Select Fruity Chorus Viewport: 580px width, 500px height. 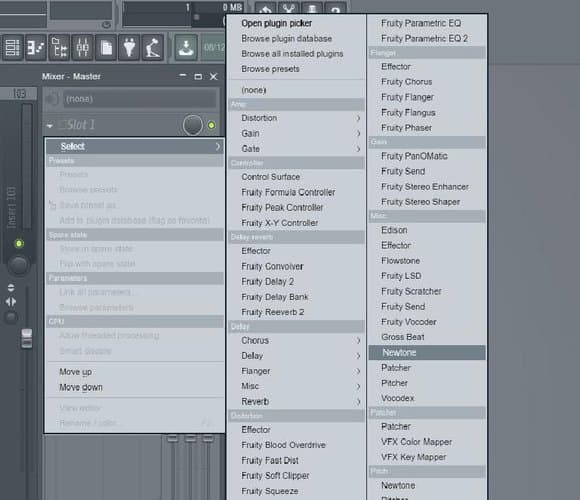point(427,82)
